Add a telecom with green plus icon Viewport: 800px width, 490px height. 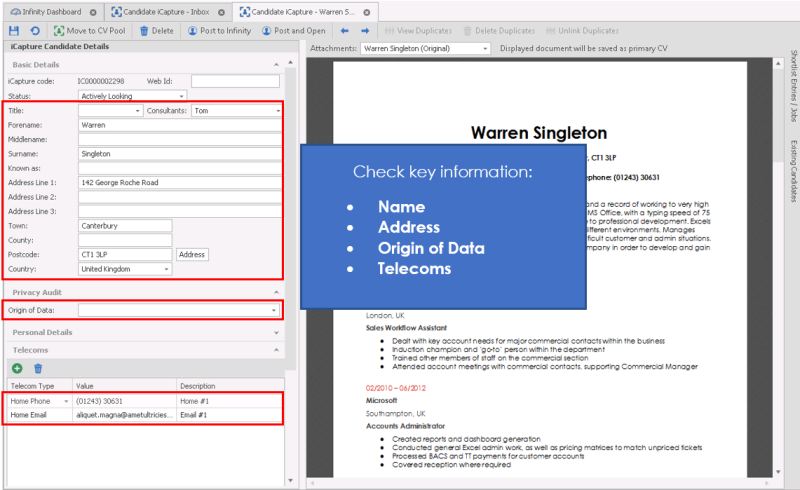17,368
